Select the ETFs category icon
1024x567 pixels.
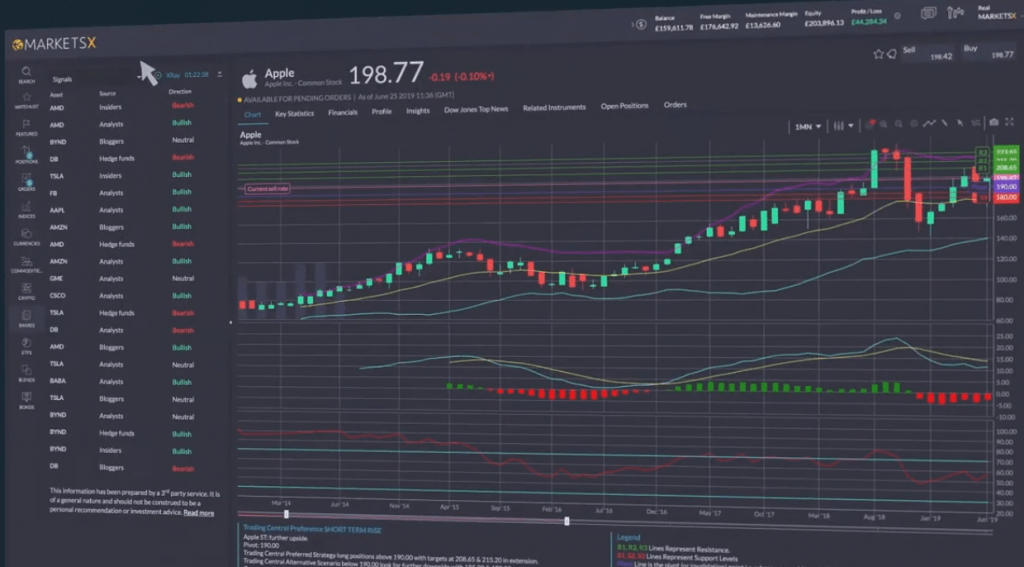[x=27, y=346]
